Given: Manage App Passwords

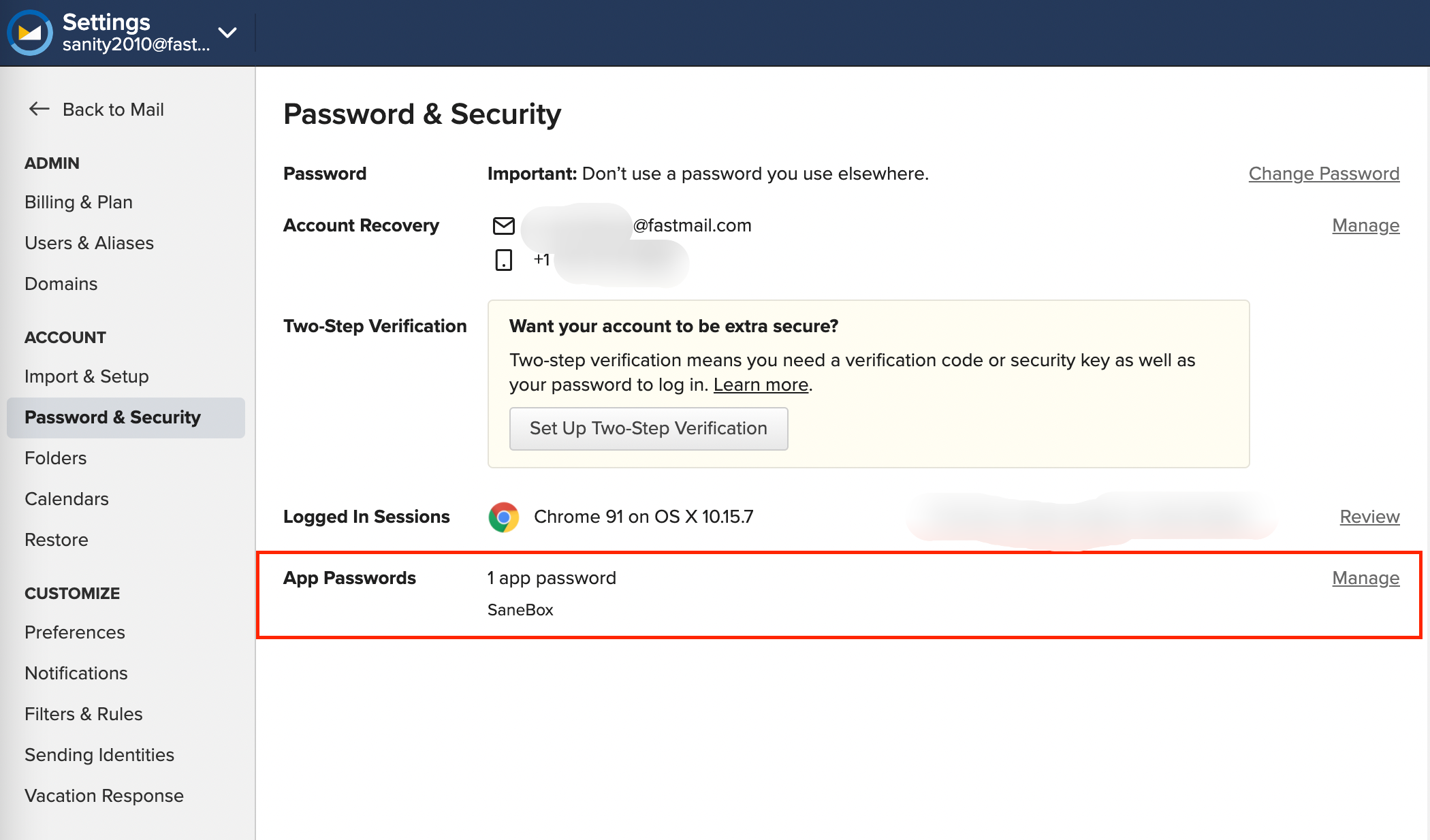Looking at the screenshot, I should [x=1365, y=578].
